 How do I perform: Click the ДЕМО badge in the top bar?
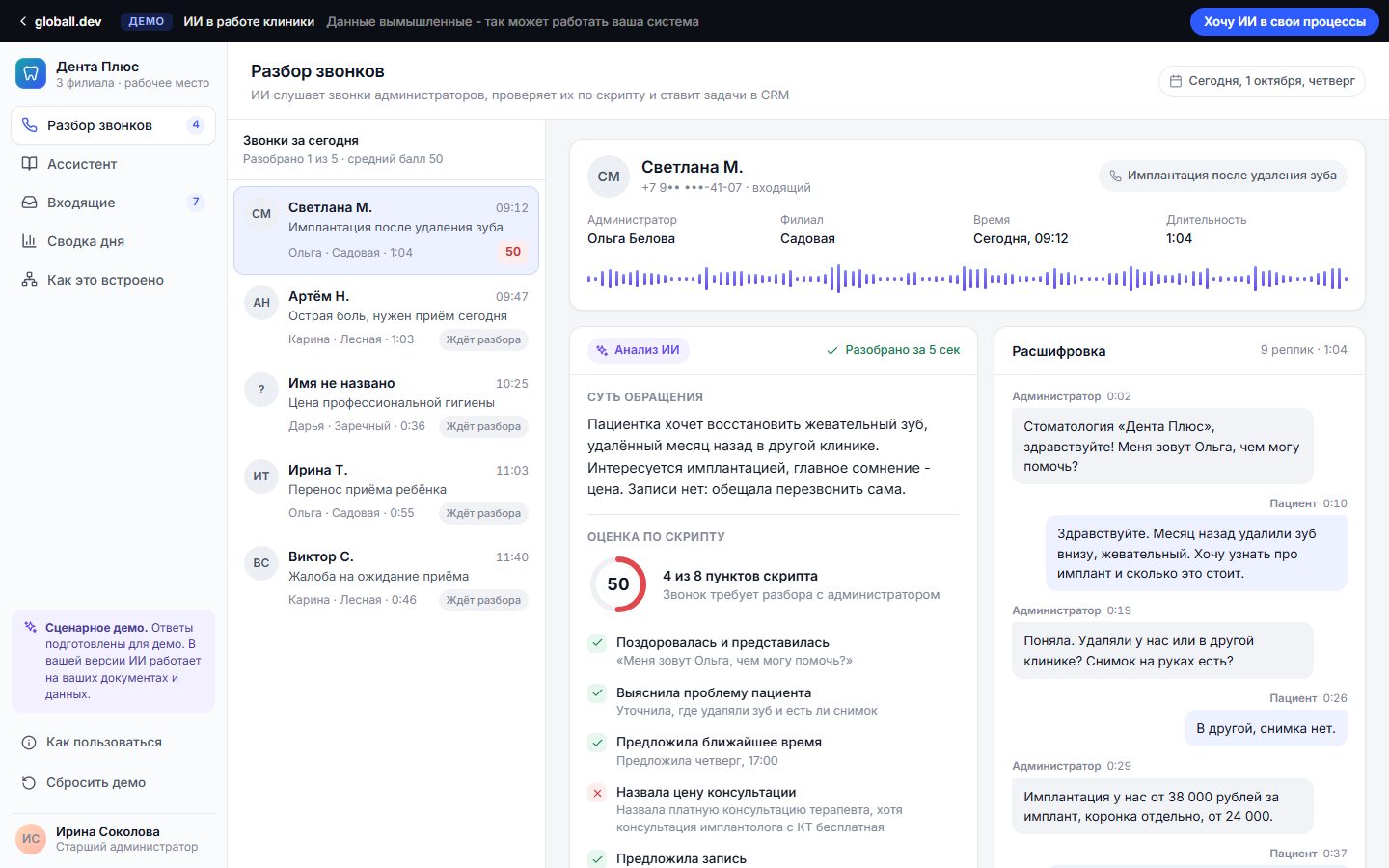coord(147,21)
